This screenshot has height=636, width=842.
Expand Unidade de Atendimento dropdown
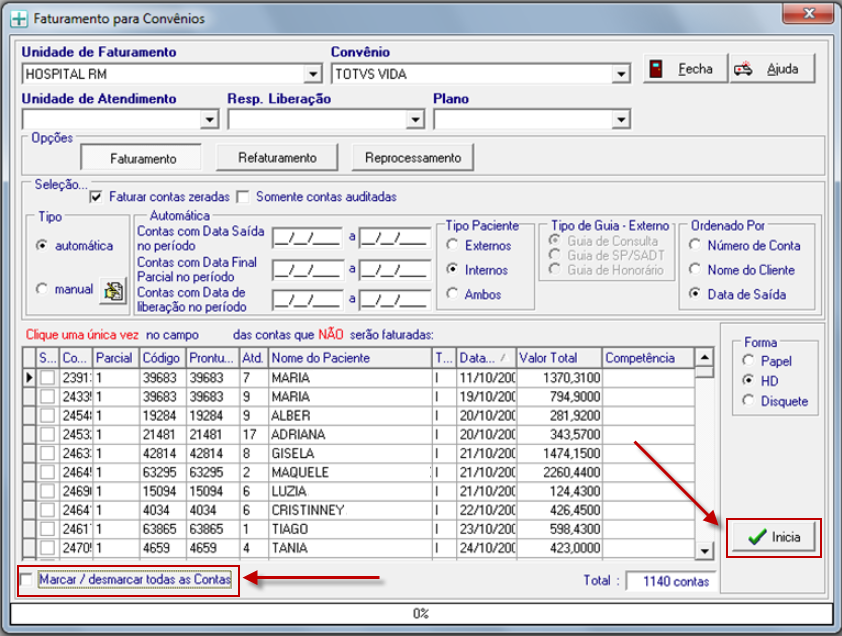[x=209, y=119]
